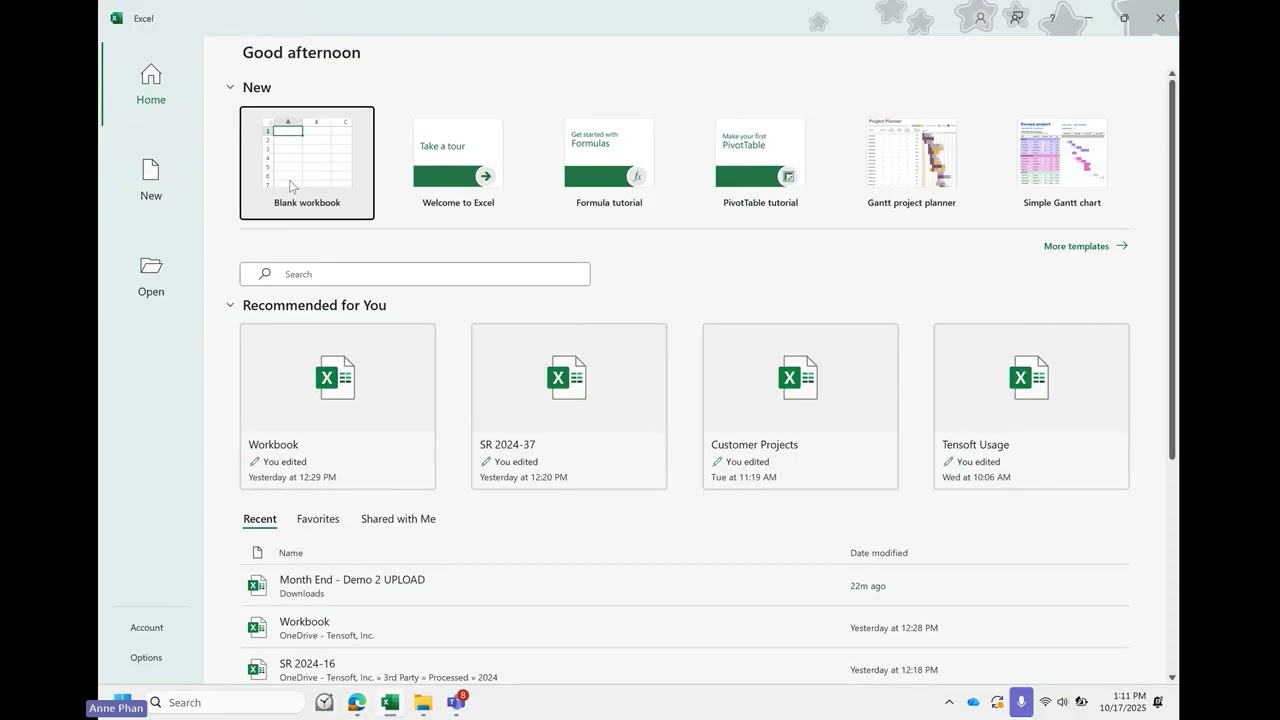Open the Wi-Fi network tray icon
Viewport: 1280px width, 720px height.
point(1045,702)
